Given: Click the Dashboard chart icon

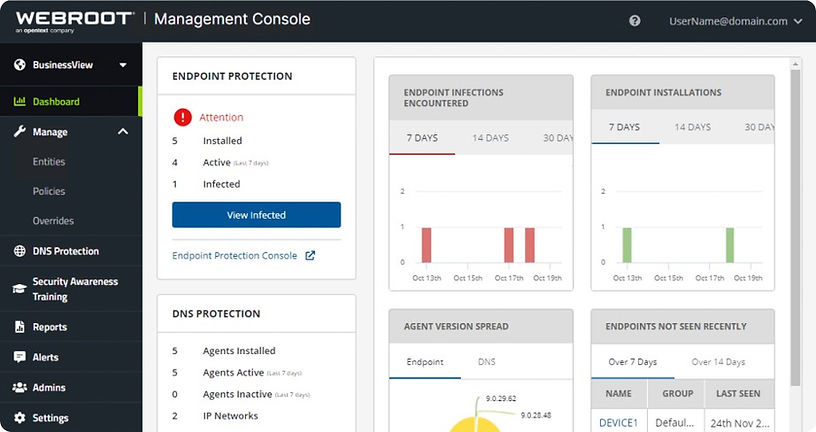Looking at the screenshot, I should tap(20, 101).
